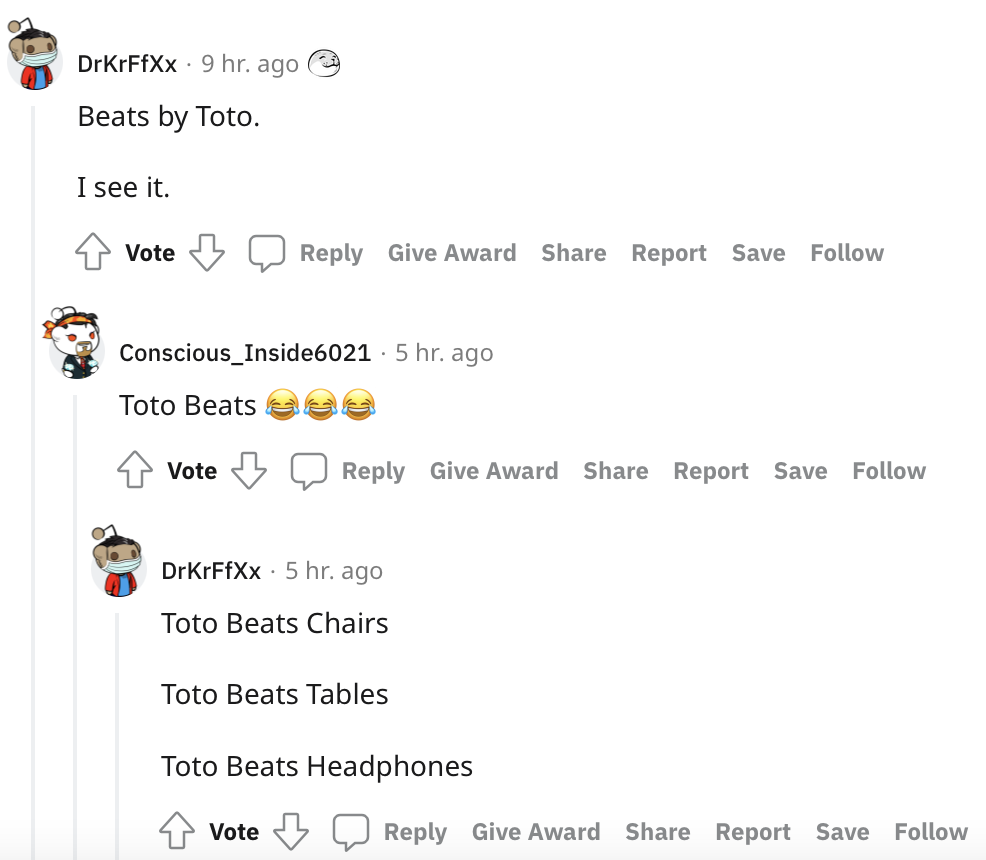Report the "Toto Beats Headphones" comment
The width and height of the screenshot is (986, 860).
pyautogui.click(x=753, y=832)
